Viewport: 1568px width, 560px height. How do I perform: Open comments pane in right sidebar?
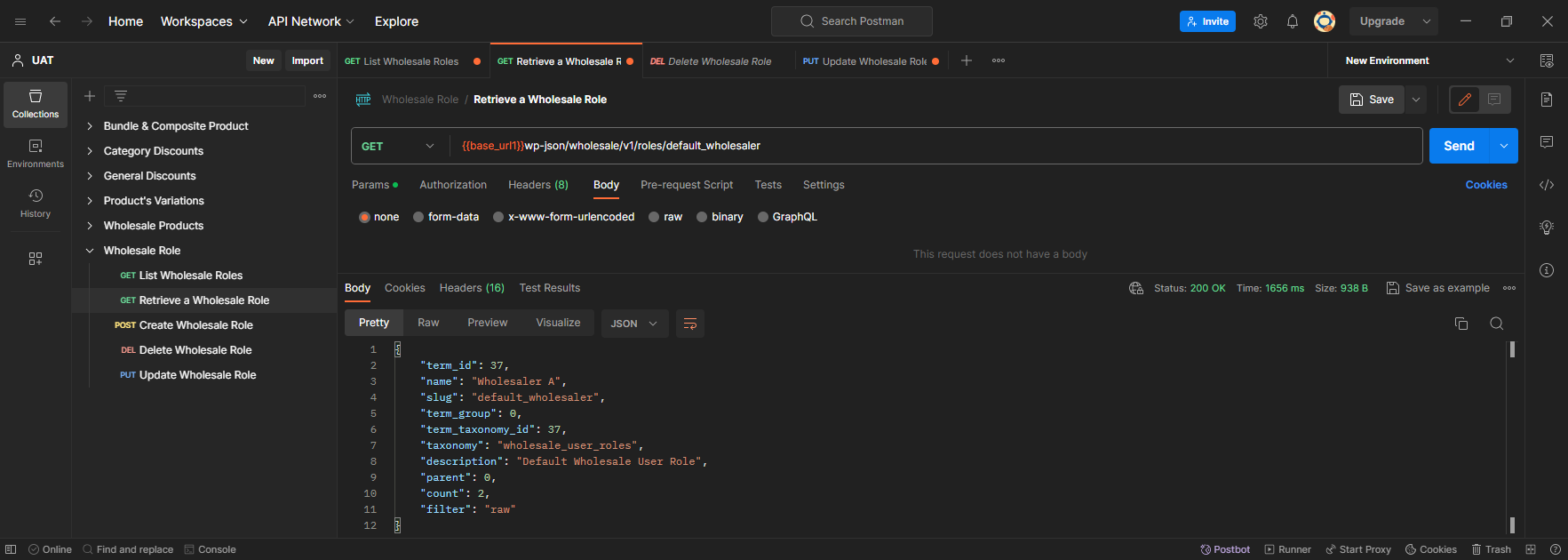[x=1547, y=142]
